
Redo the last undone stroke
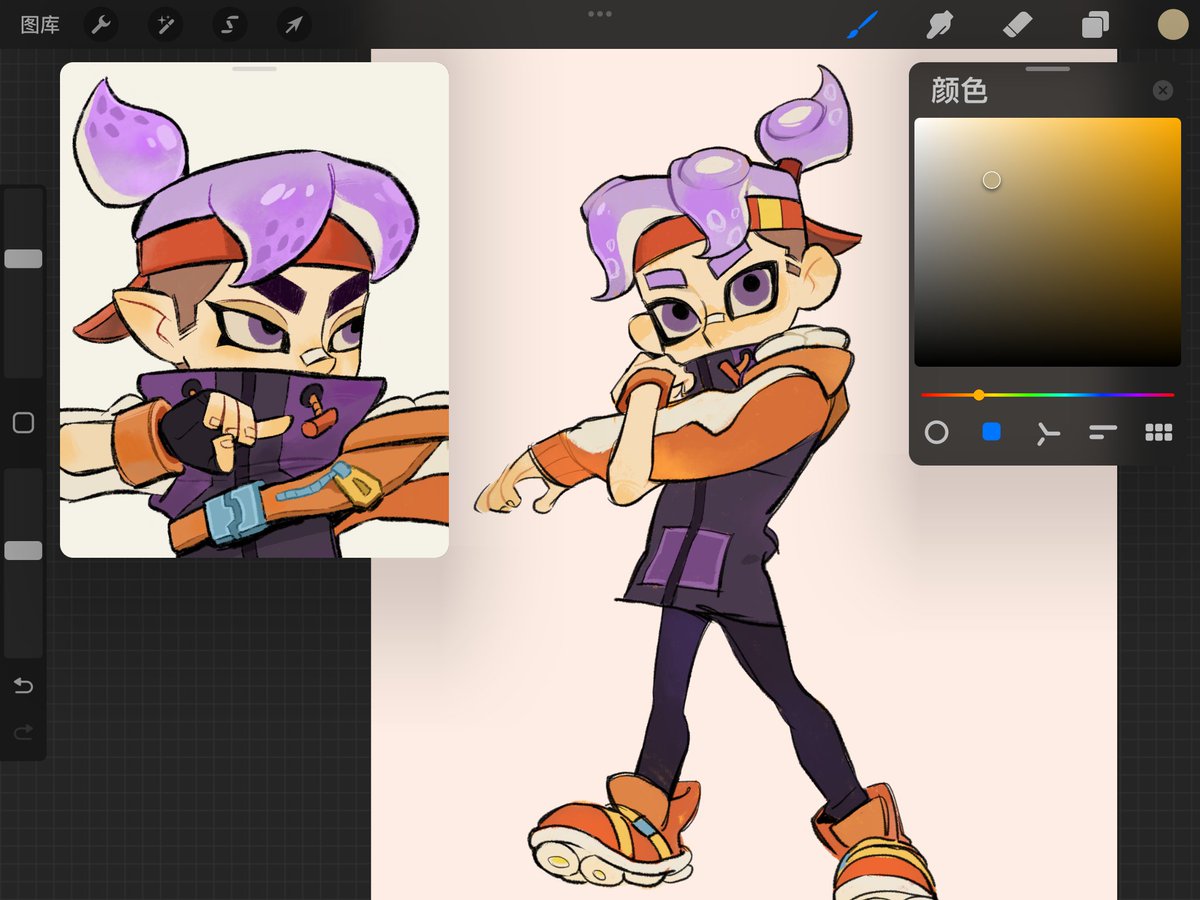(23, 733)
